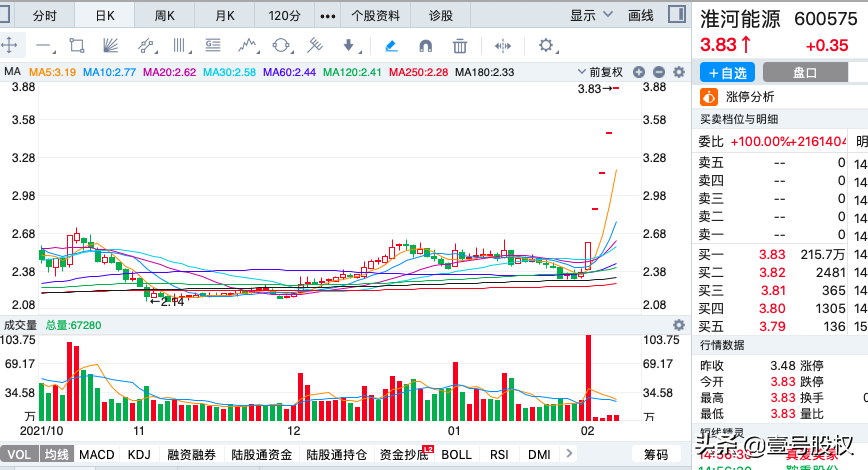Click the MA20:2.62 label
The image size is (868, 470).
pos(169,72)
